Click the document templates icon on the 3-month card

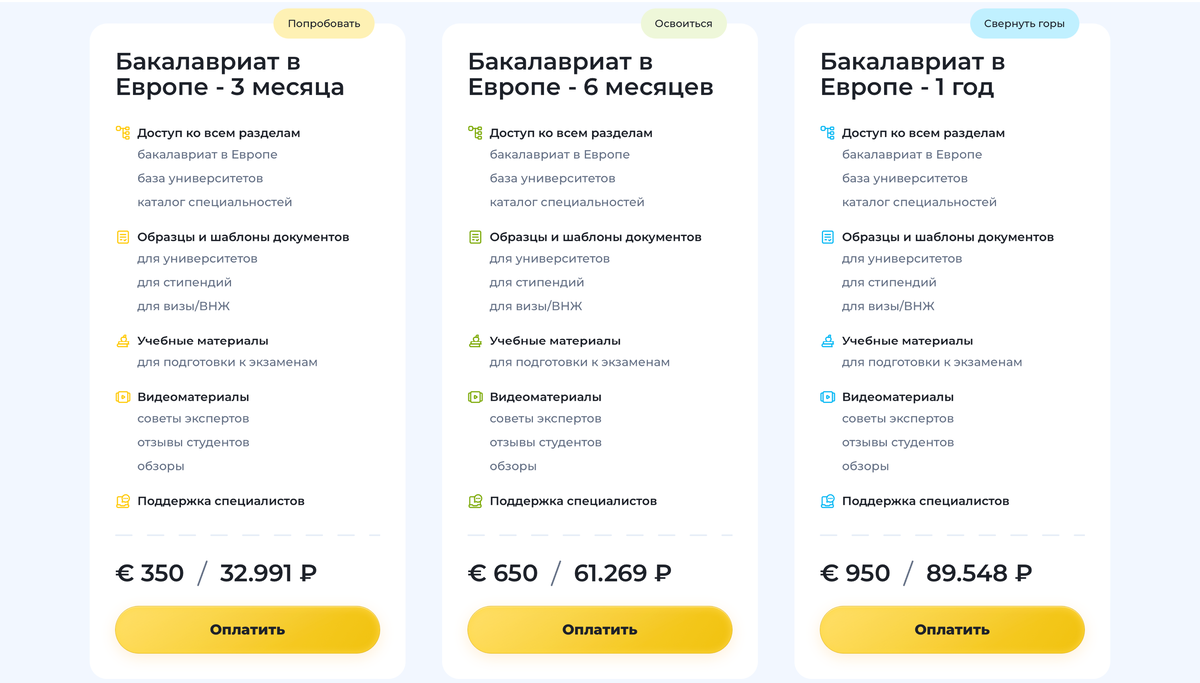pos(123,236)
